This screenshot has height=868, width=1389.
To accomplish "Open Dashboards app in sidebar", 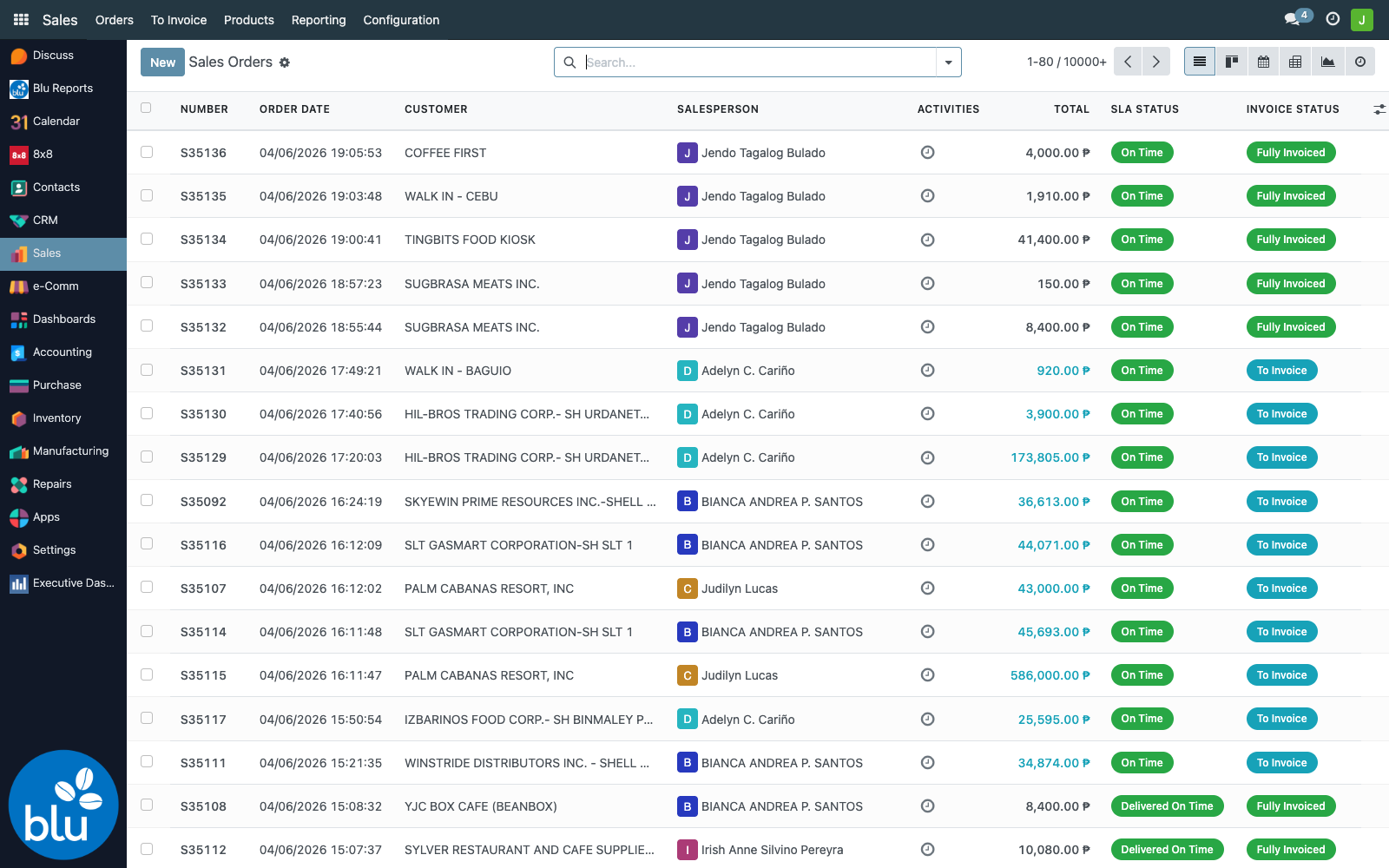I will pos(63,319).
